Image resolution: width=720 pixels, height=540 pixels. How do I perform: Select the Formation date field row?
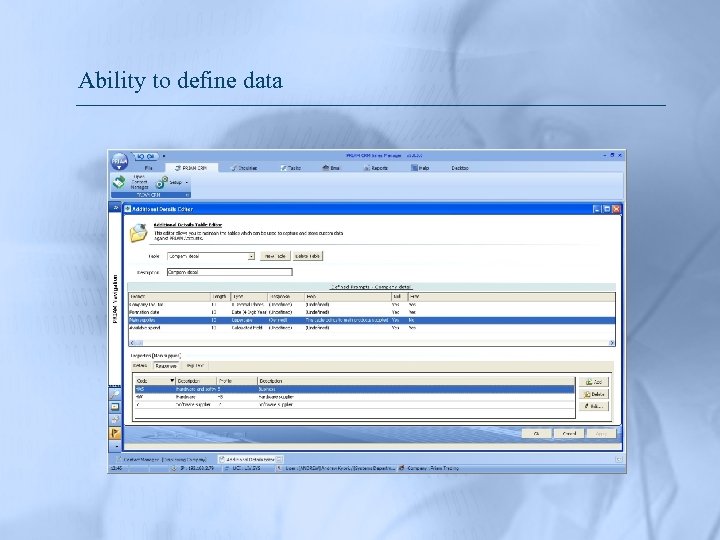372,312
